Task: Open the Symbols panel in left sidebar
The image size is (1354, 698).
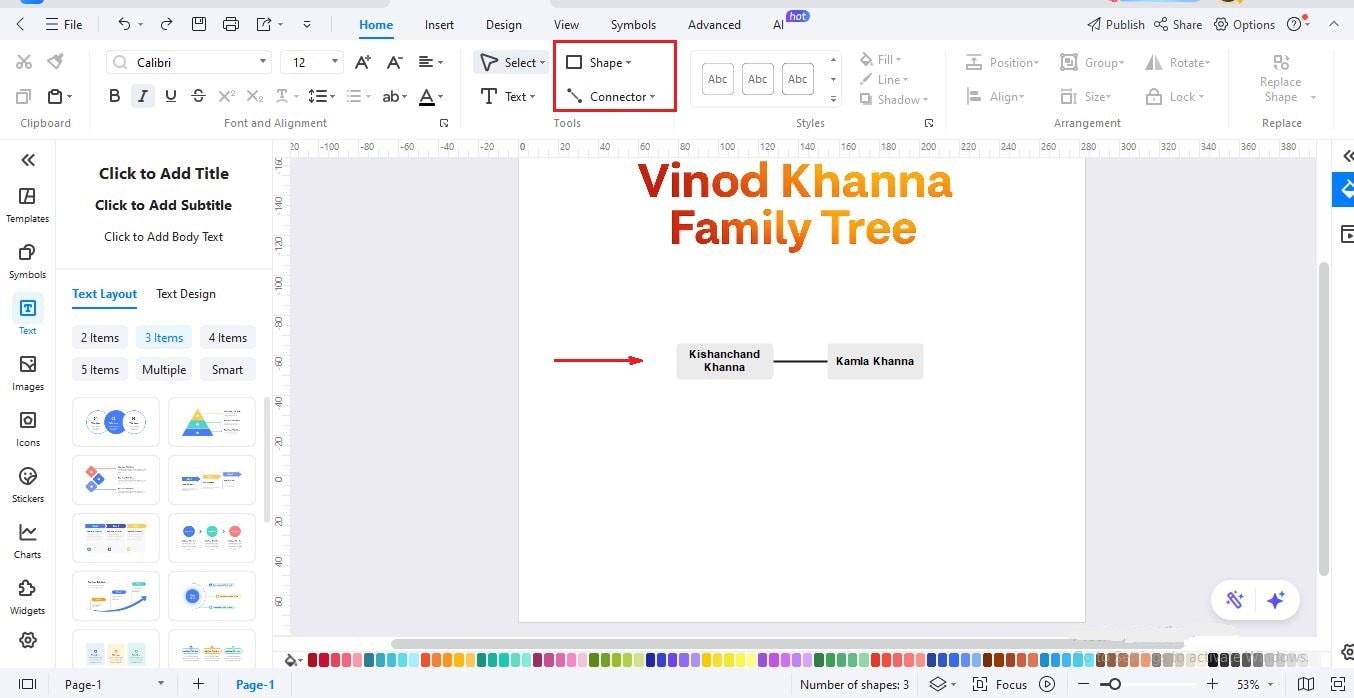Action: (27, 260)
